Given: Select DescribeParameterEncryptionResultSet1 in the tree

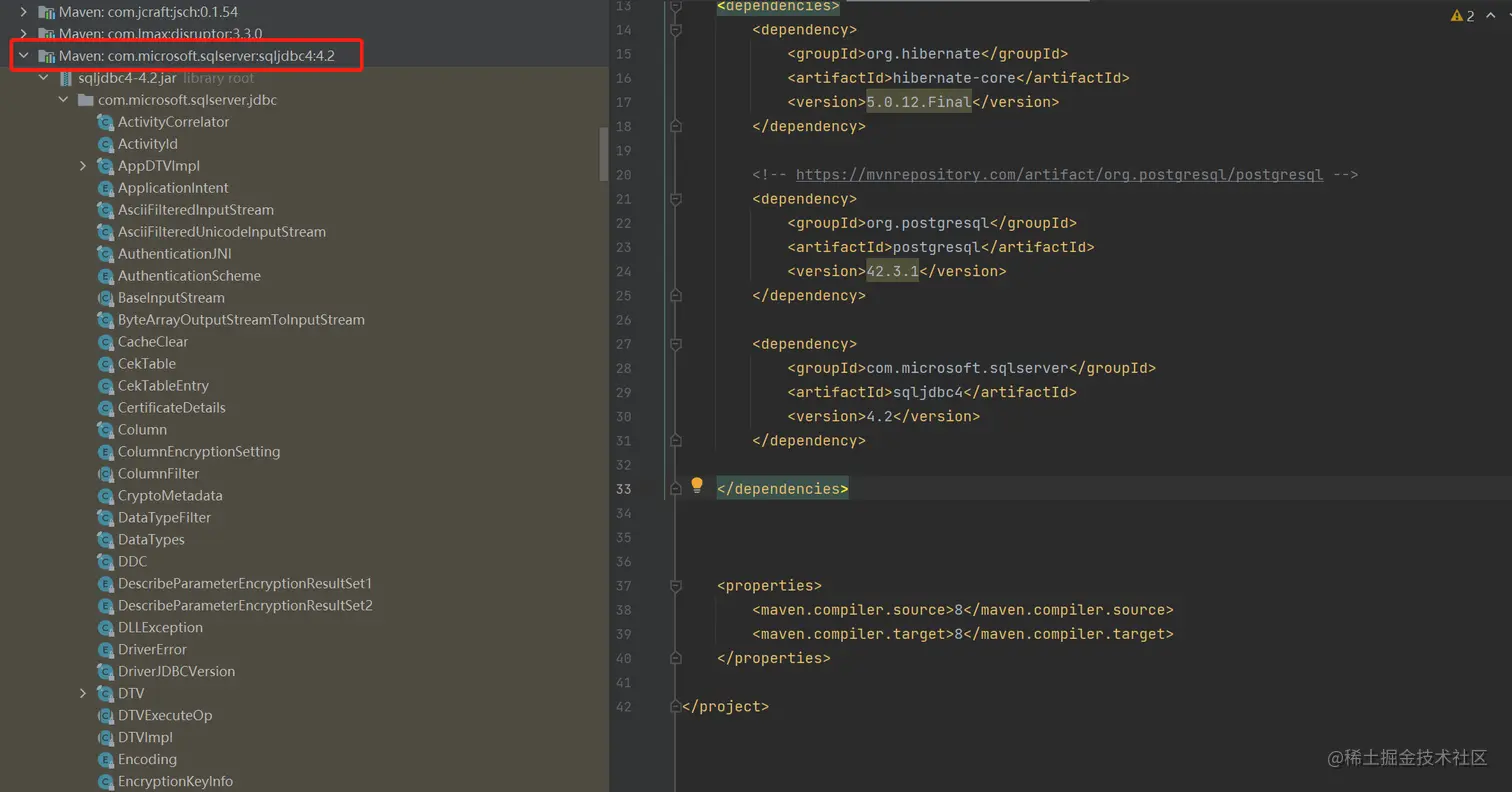Looking at the screenshot, I should click(x=245, y=584).
